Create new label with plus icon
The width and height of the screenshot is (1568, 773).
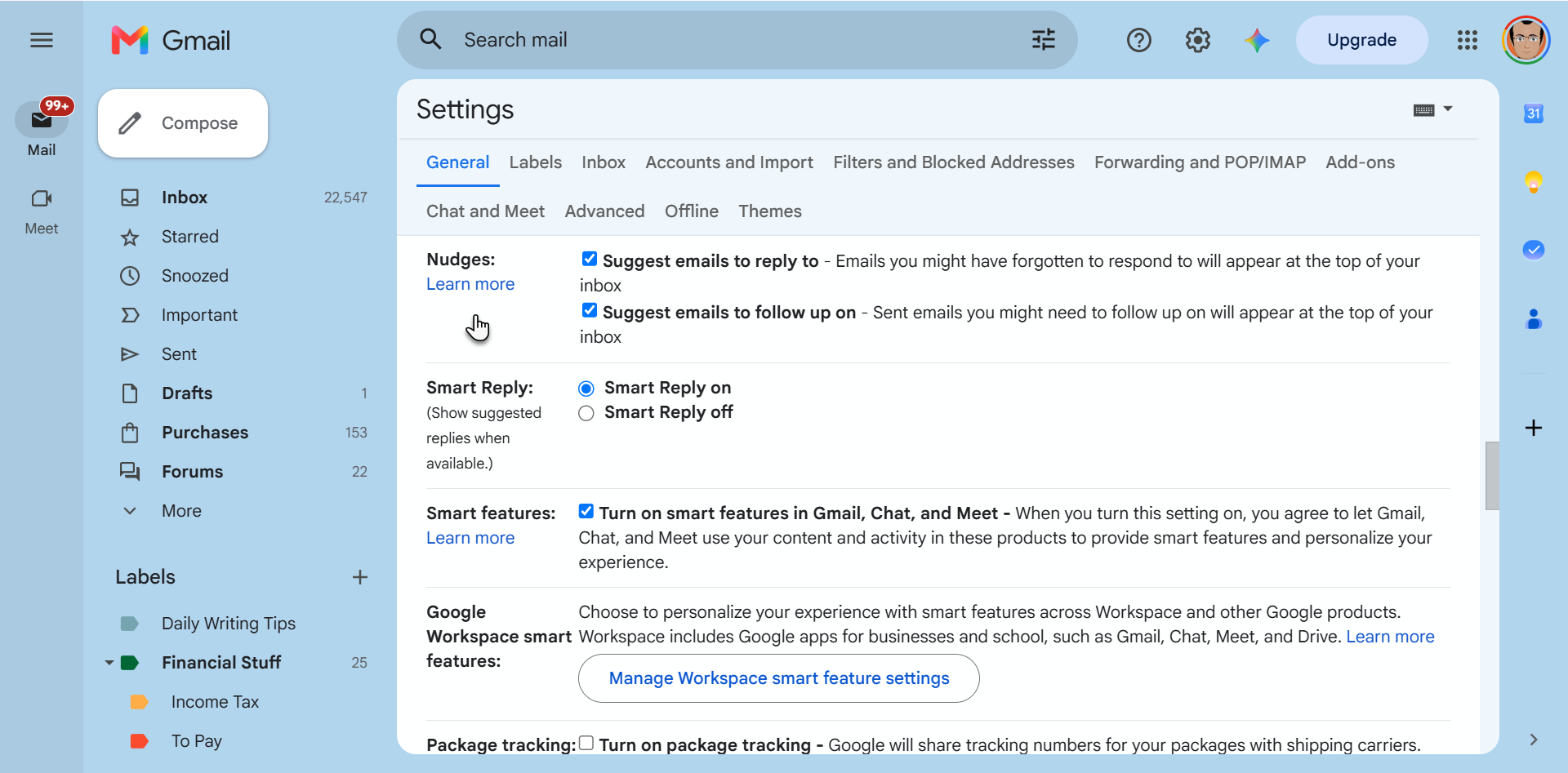[359, 577]
